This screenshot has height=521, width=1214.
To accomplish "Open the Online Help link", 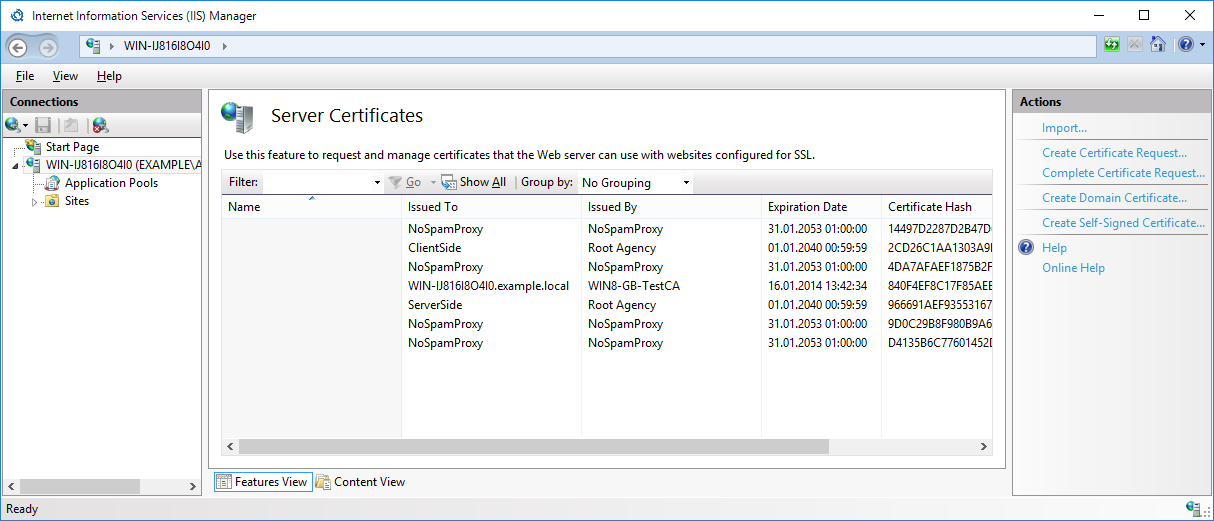I will tap(1073, 268).
